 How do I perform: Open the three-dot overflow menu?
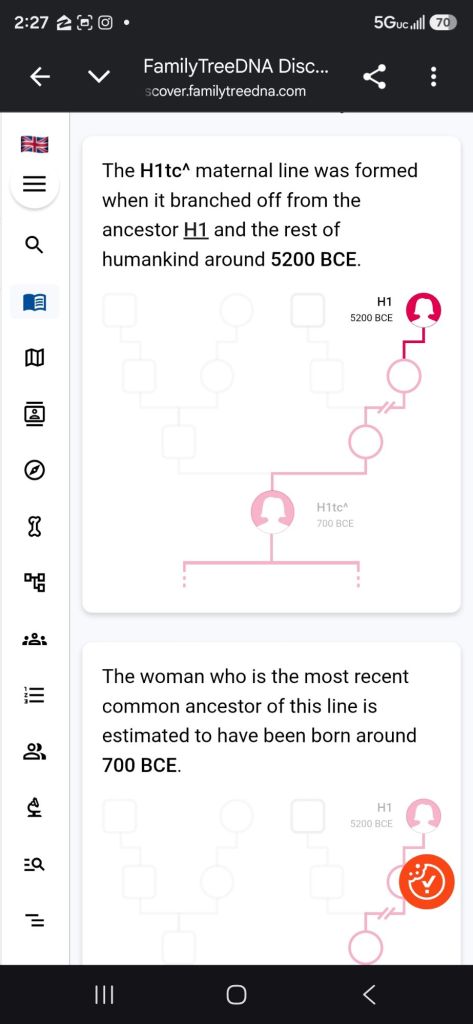pos(433,78)
